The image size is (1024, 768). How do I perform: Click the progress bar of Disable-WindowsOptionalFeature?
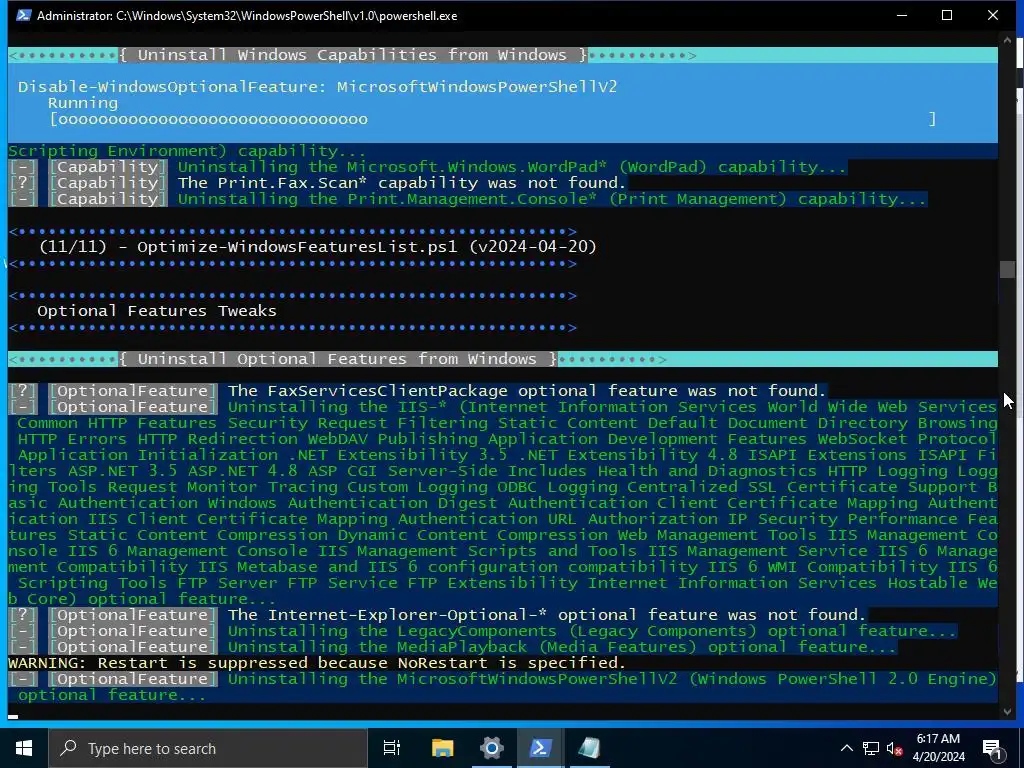point(493,119)
